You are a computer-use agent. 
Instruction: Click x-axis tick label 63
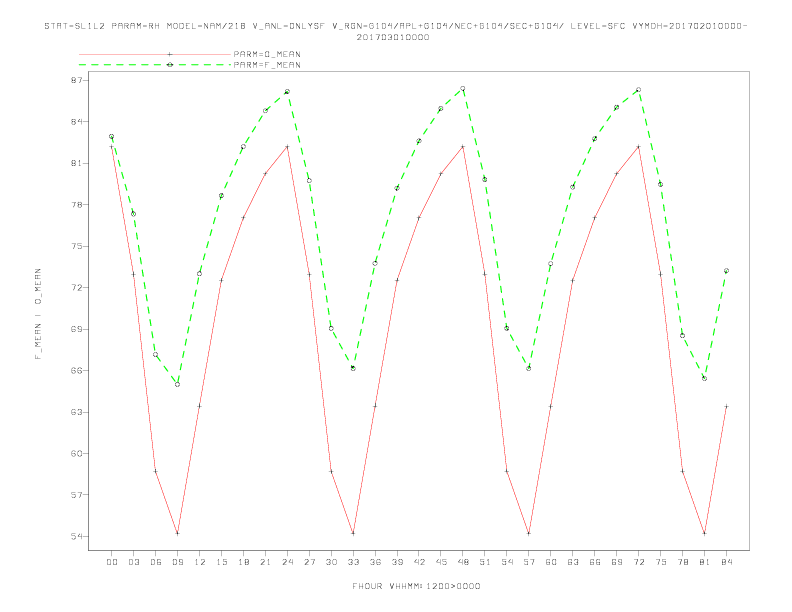573,562
